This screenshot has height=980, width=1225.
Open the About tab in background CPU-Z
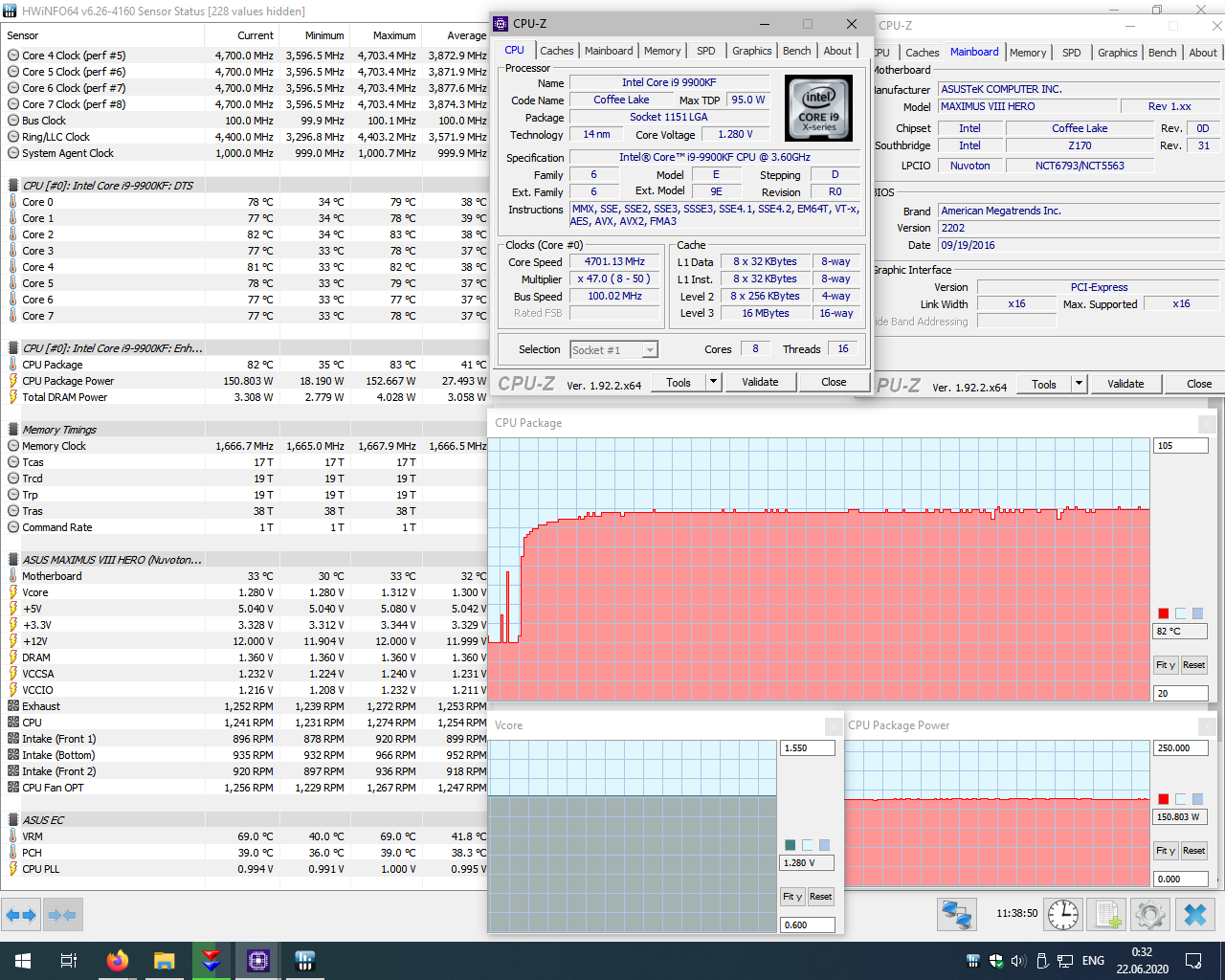(x=1203, y=53)
